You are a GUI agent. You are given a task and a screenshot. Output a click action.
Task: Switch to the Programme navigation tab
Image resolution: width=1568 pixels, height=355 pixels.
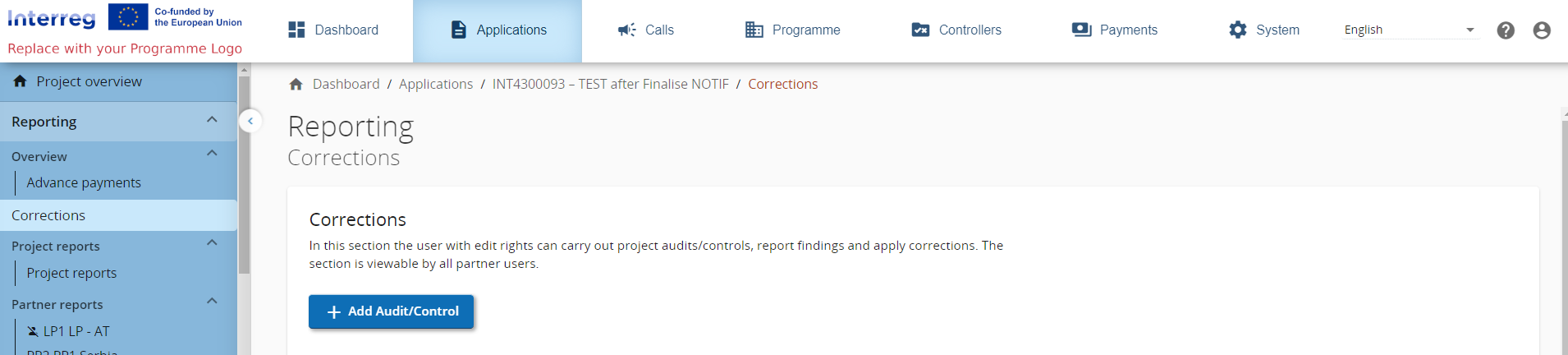[793, 30]
